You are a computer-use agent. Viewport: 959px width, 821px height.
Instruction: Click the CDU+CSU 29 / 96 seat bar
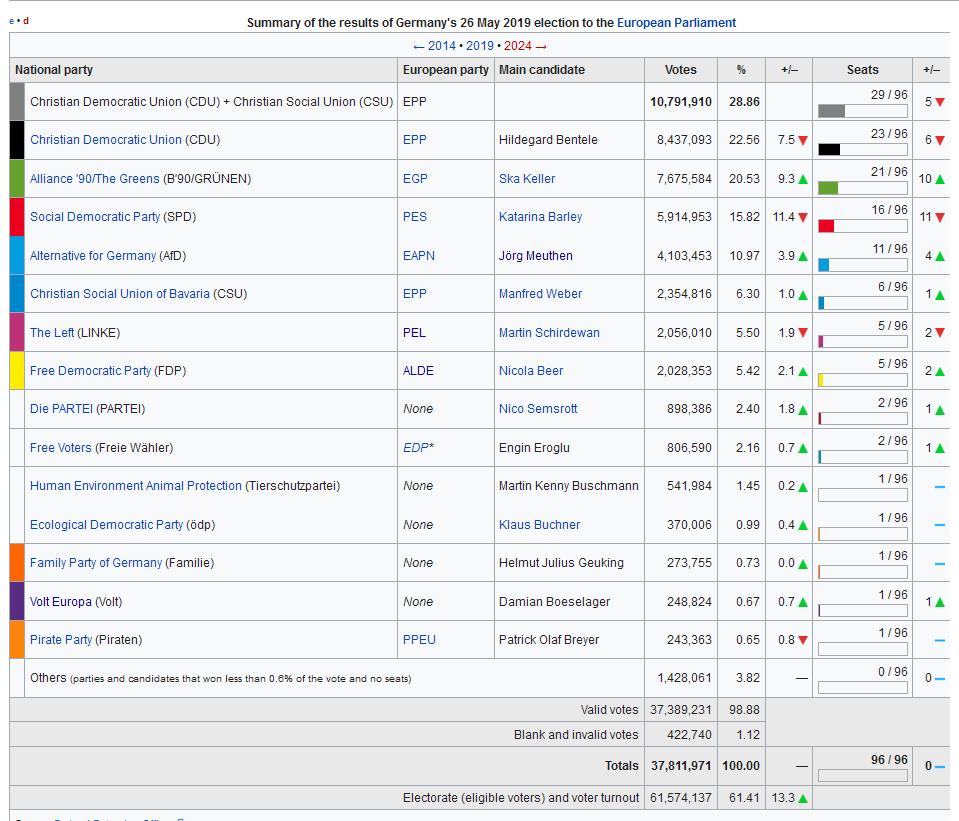point(863,111)
